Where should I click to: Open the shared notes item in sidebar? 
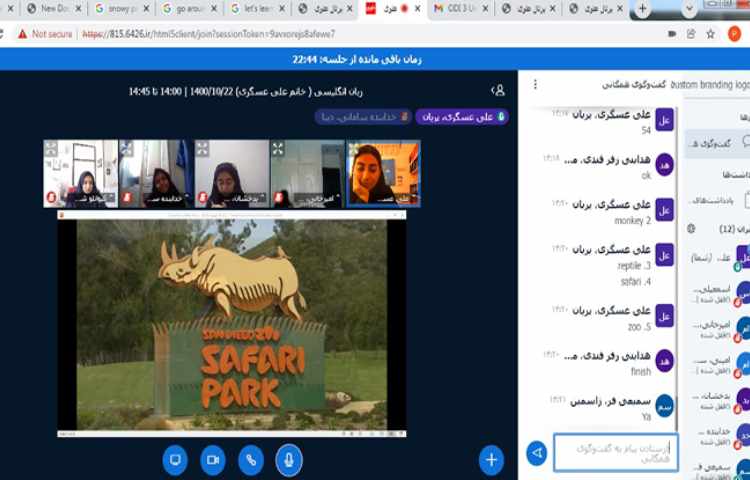pos(719,201)
